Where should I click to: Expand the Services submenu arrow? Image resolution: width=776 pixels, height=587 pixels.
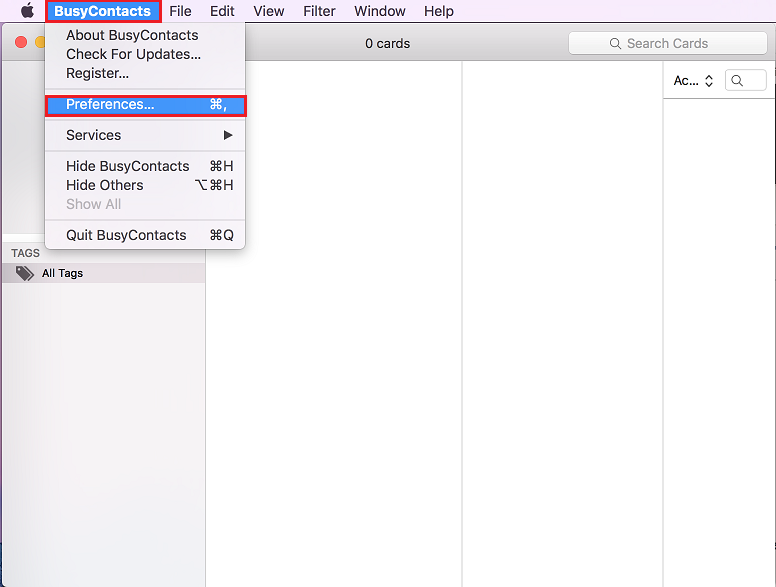(x=228, y=135)
